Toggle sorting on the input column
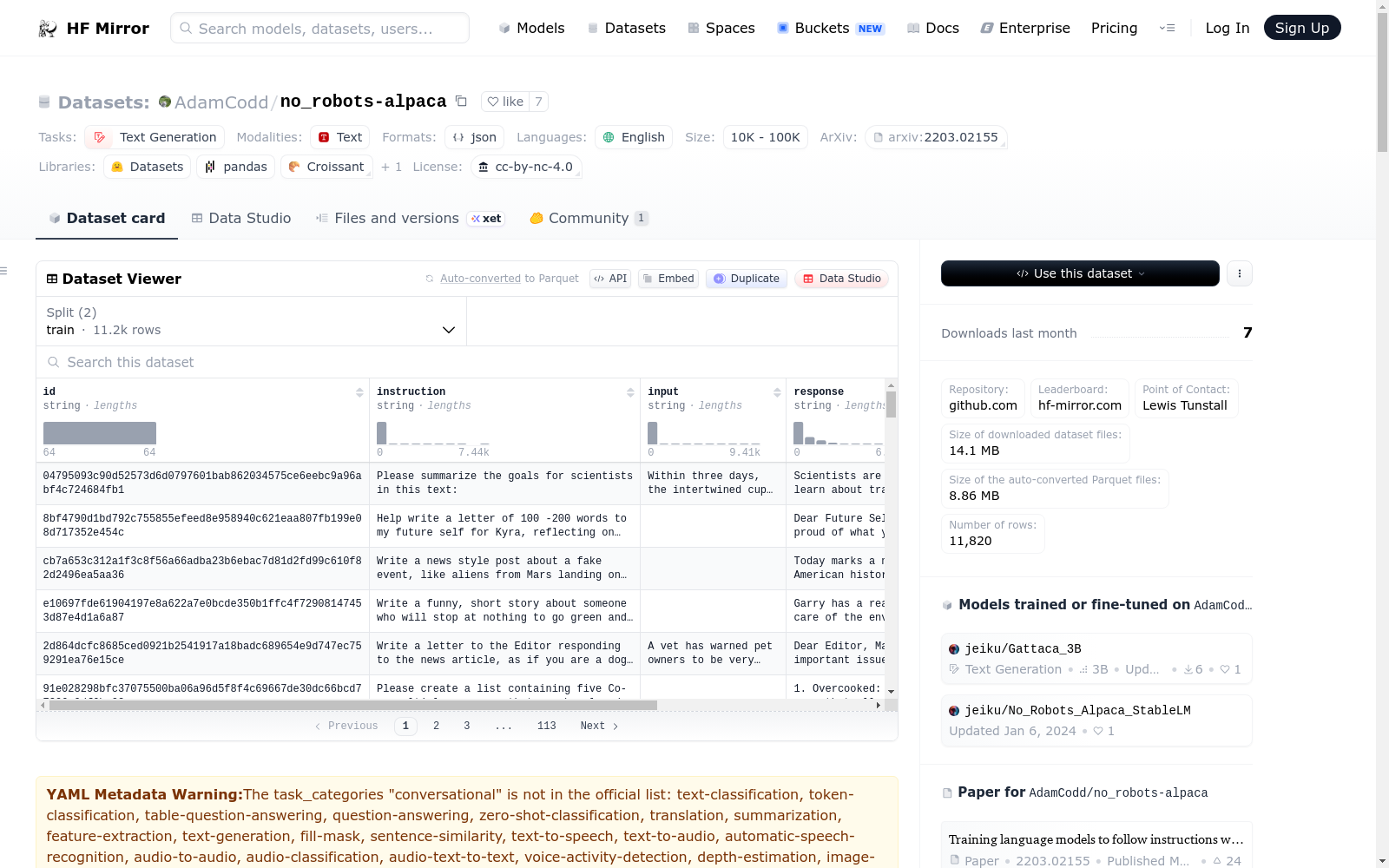The height and width of the screenshot is (868, 1389). click(777, 392)
